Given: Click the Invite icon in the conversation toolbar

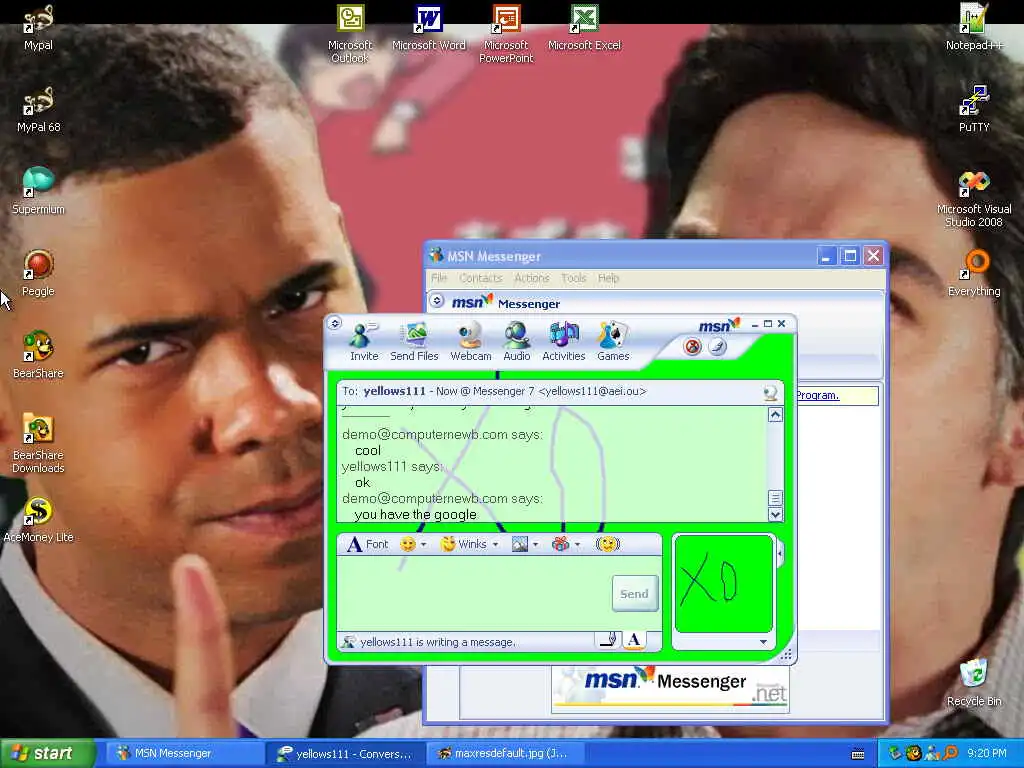Looking at the screenshot, I should tap(363, 342).
